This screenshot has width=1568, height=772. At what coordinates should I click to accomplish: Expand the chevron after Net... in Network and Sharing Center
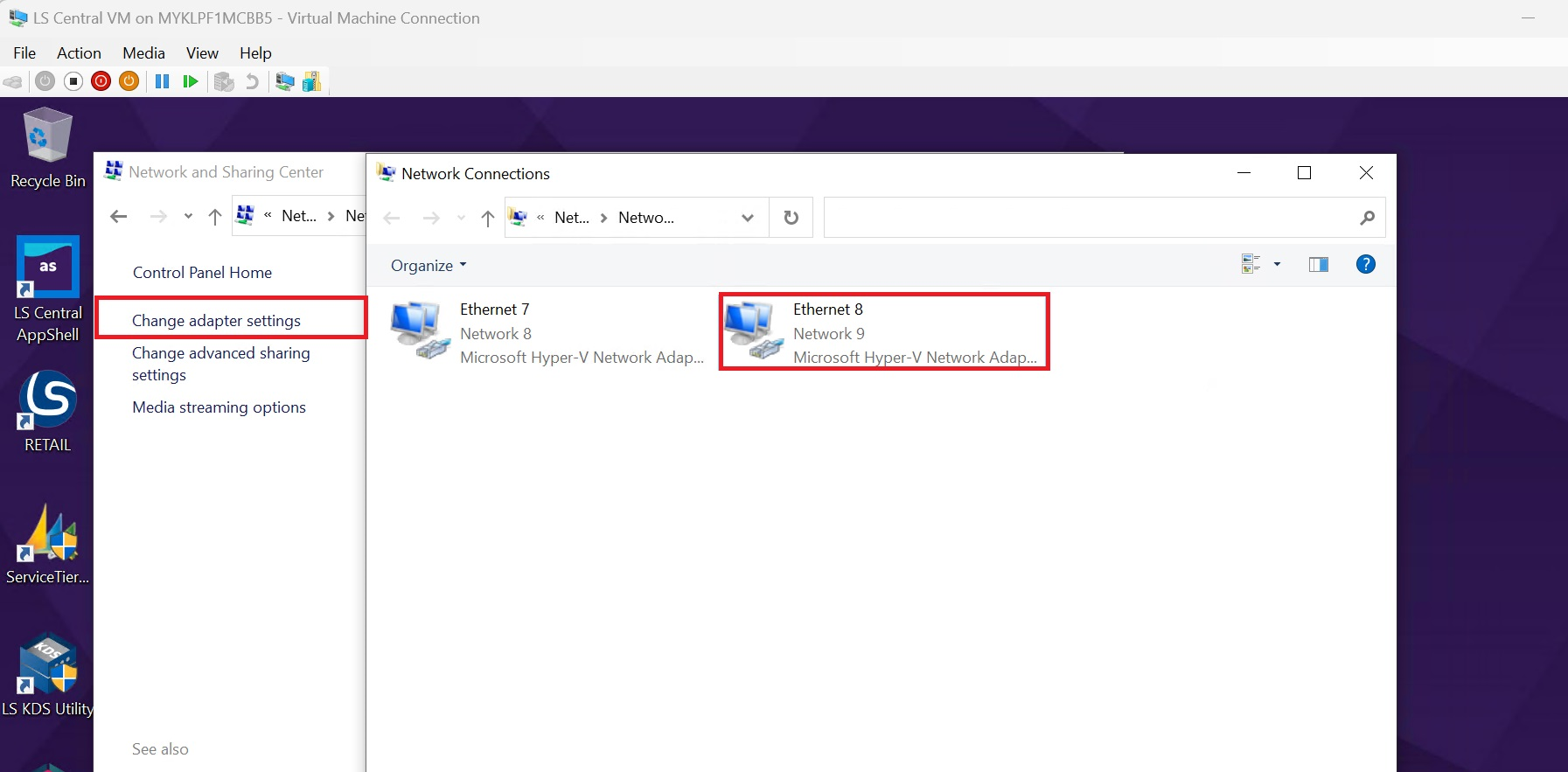coord(331,216)
